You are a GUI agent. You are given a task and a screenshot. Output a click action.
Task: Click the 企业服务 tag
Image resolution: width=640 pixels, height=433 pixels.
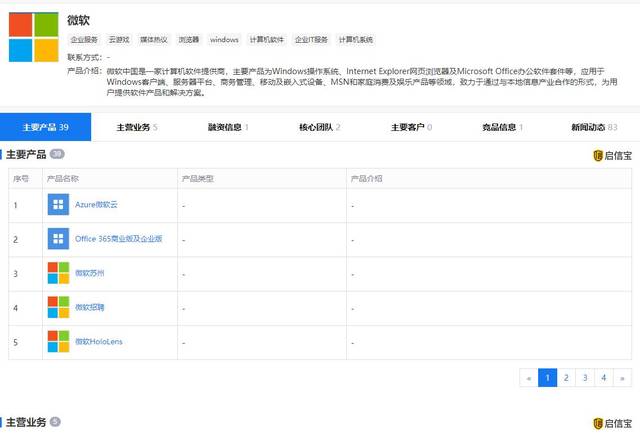(84, 40)
